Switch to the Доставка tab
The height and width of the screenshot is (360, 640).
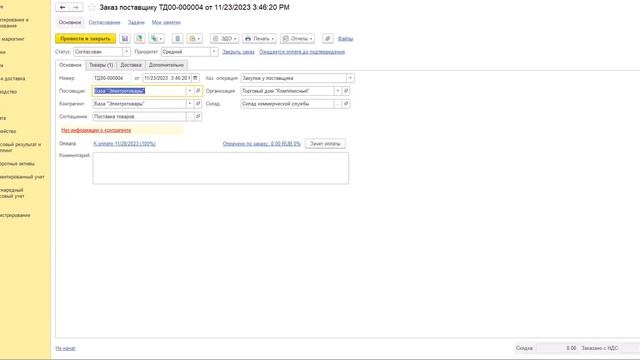tap(131, 65)
